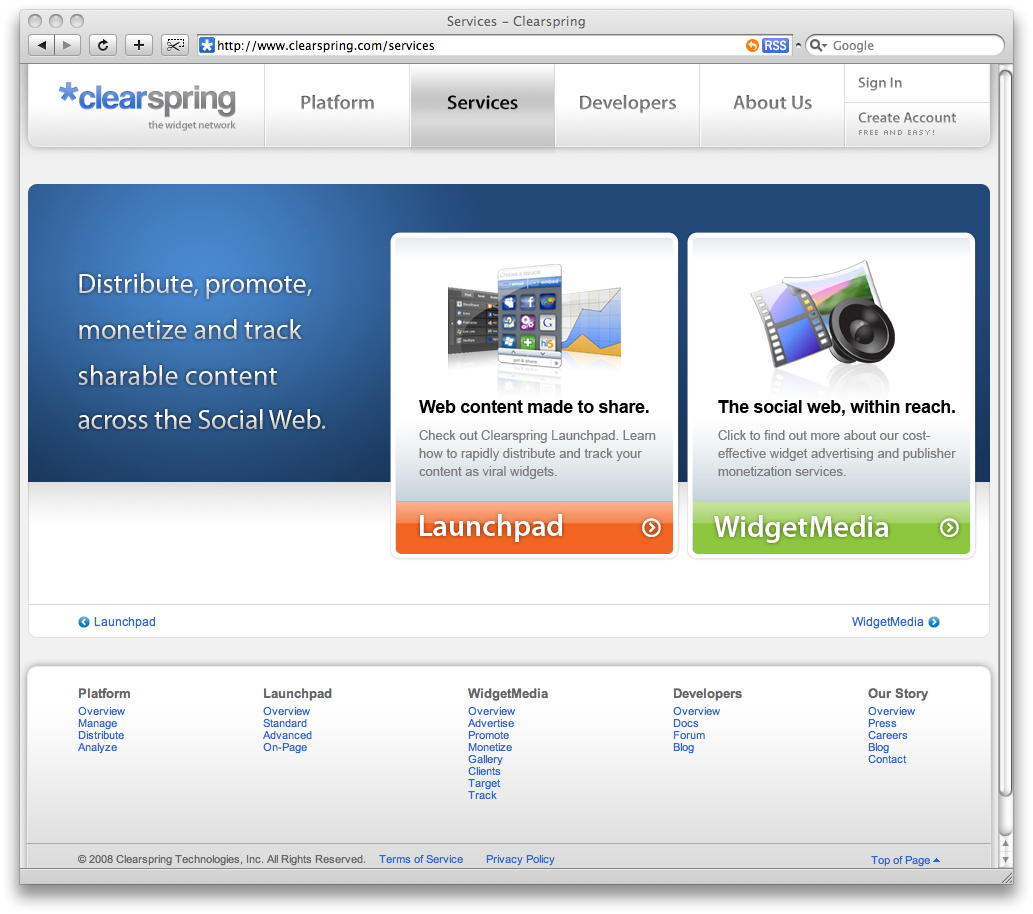
Task: Open the web clip scissors button
Action: [x=175, y=45]
